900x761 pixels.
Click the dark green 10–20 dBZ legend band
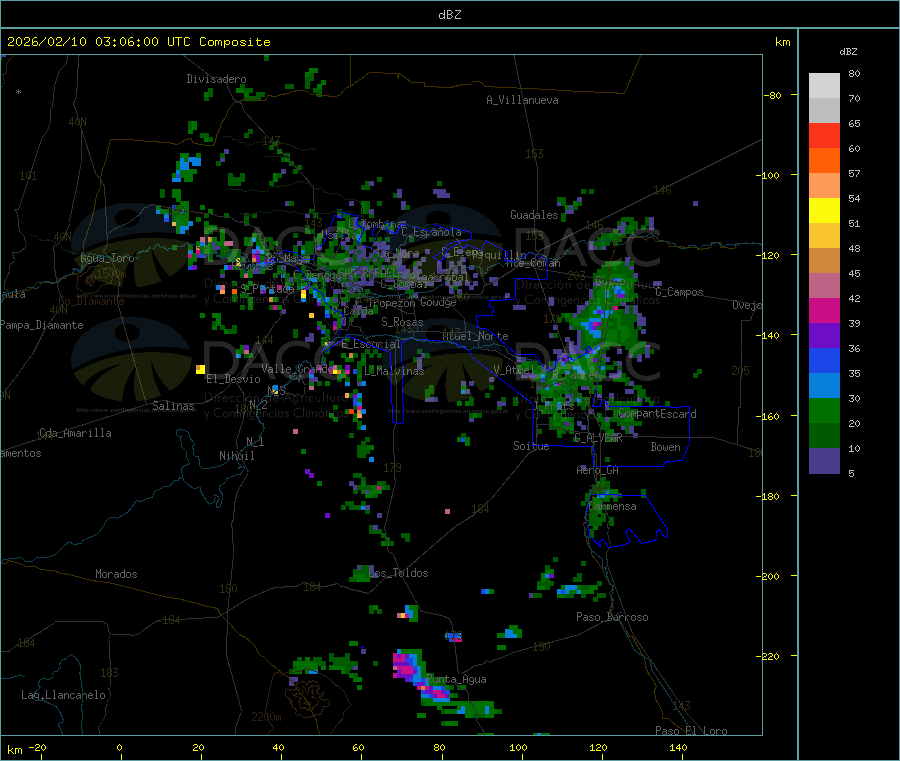824,436
